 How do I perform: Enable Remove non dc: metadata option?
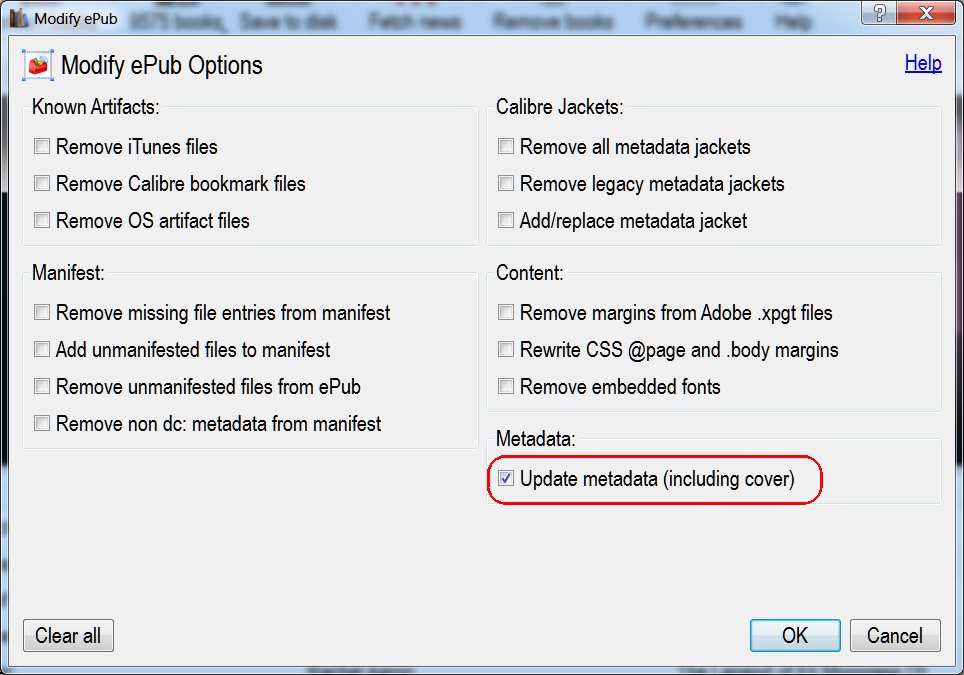(x=42, y=424)
